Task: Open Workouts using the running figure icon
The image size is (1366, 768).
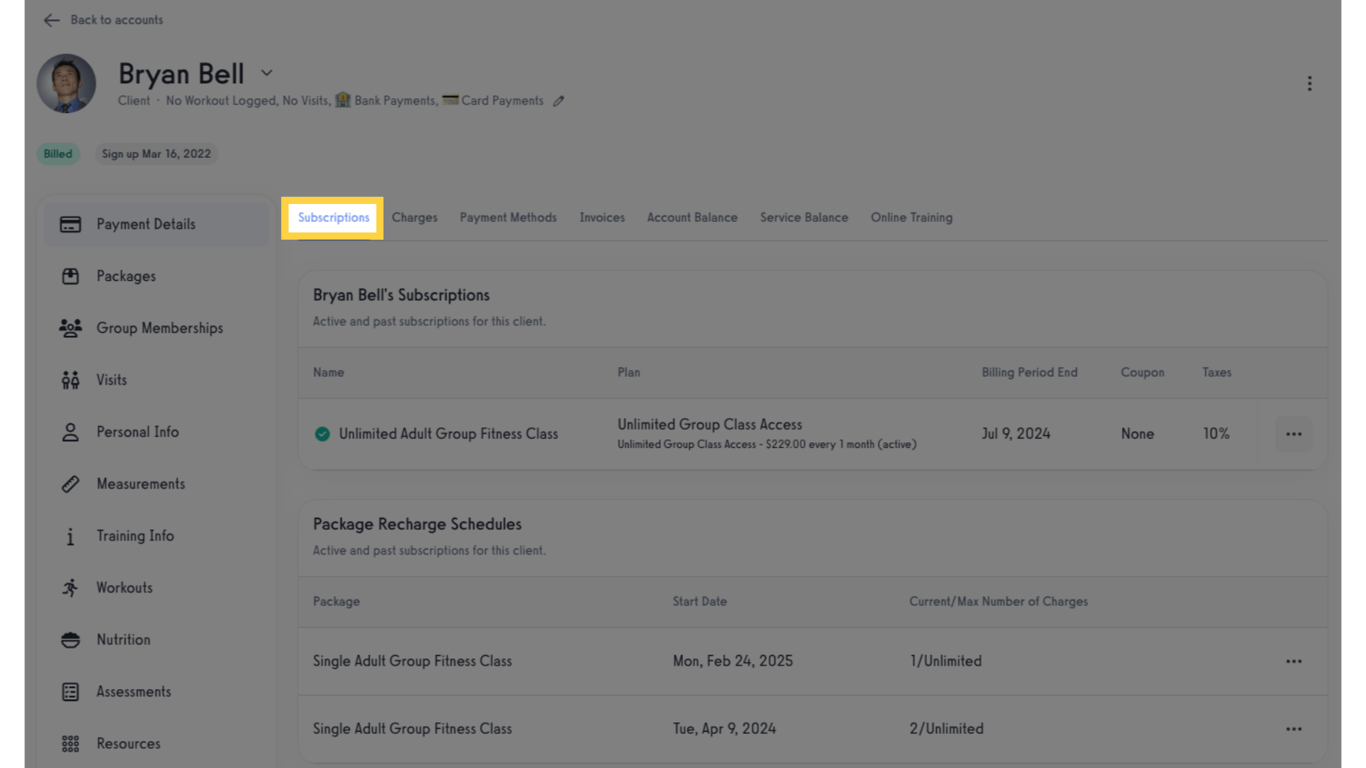Action: click(x=68, y=588)
